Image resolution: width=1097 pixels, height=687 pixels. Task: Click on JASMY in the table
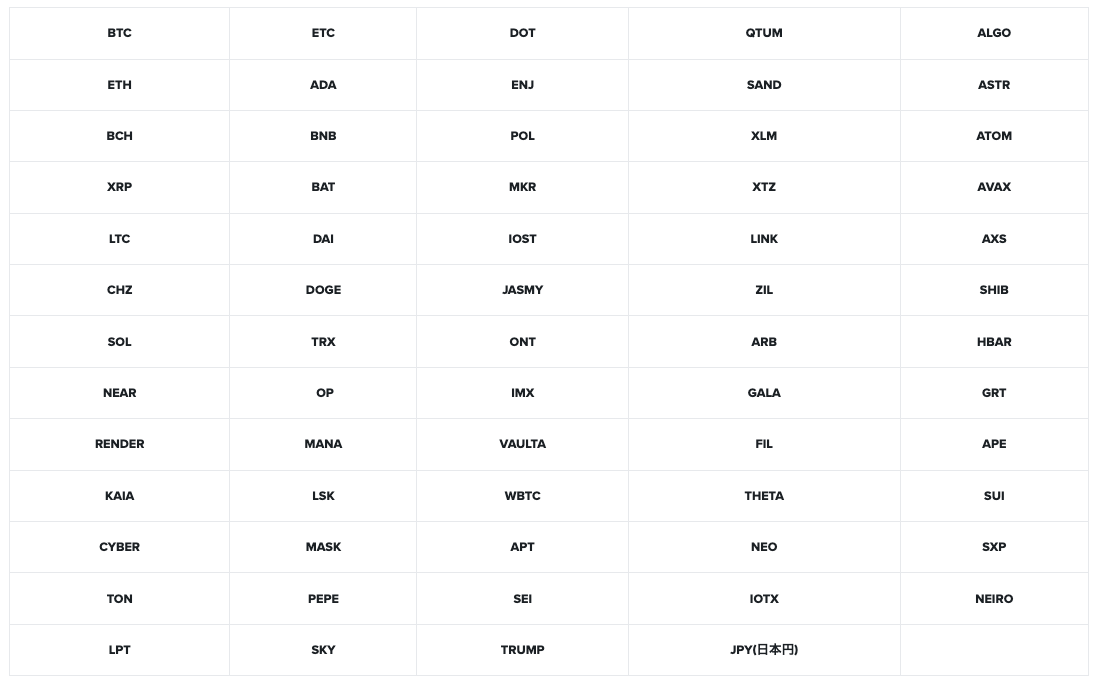click(522, 290)
